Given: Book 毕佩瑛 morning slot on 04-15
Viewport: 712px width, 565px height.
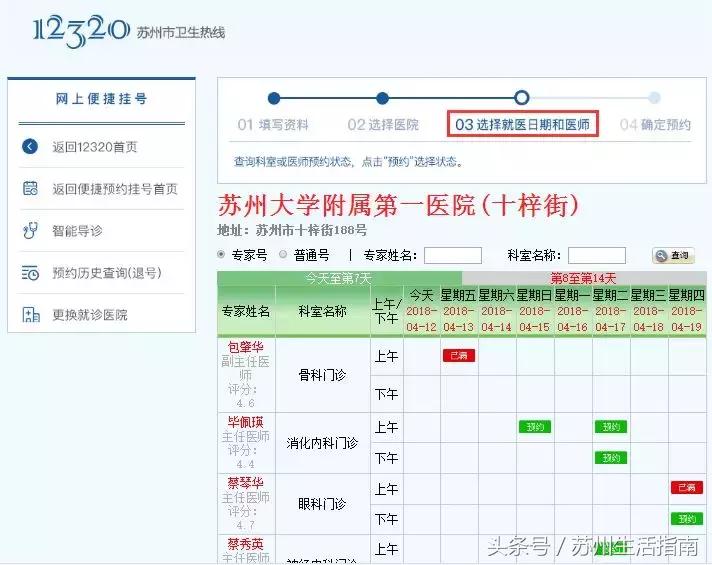Looking at the screenshot, I should 535,426.
